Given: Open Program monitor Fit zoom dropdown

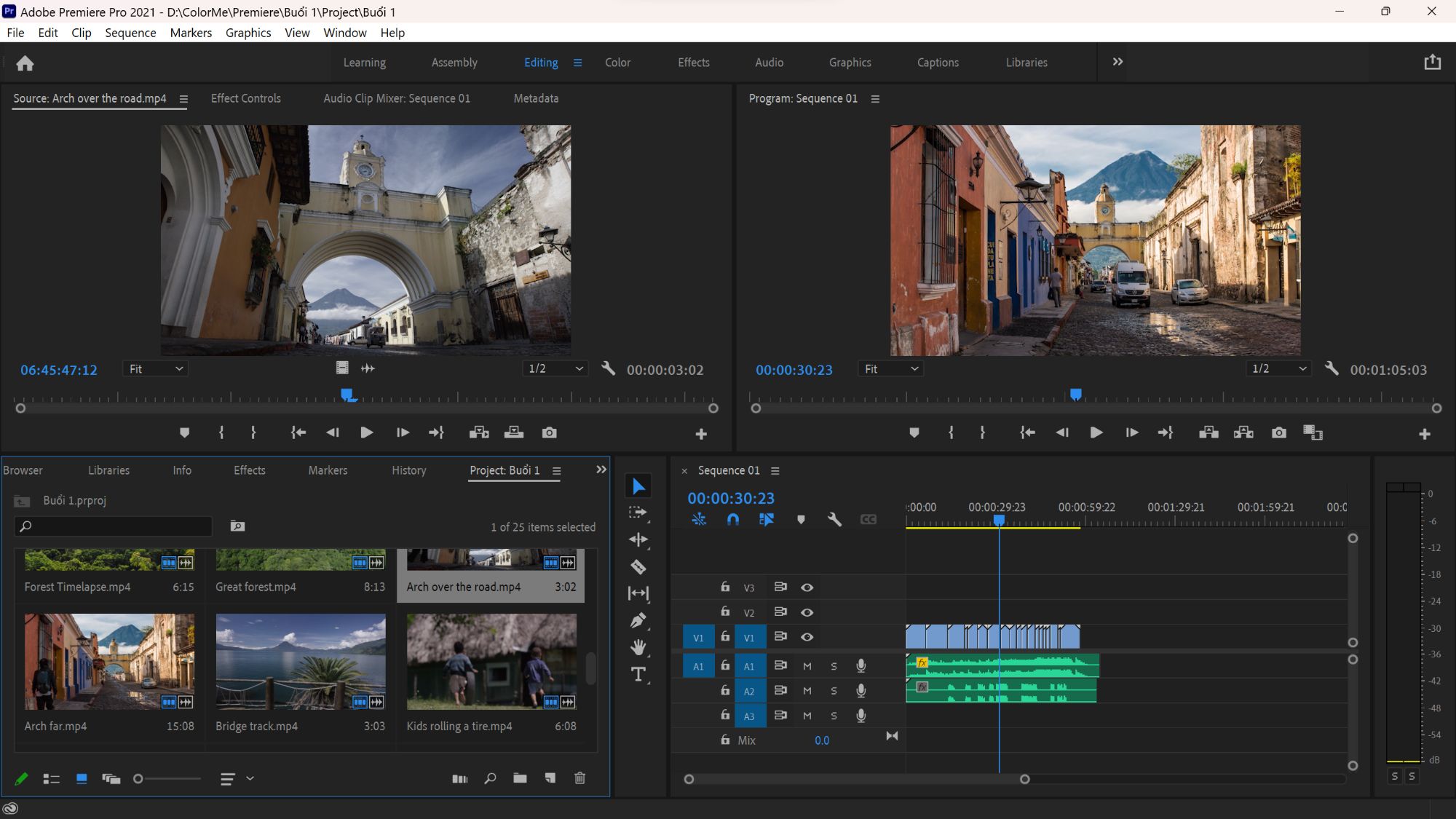Looking at the screenshot, I should click(x=891, y=369).
